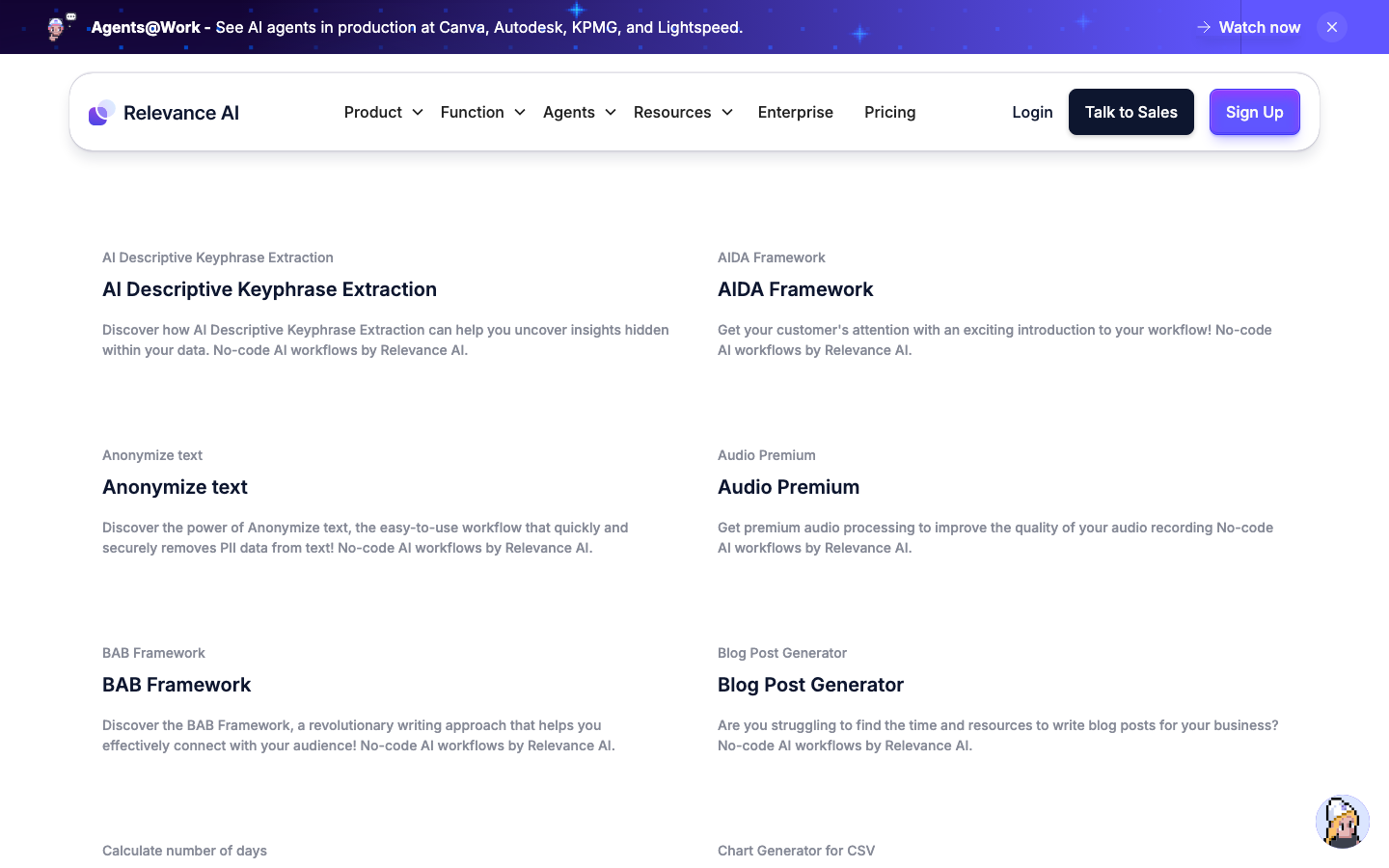
Task: Expand the Product dropdown chevron
Action: tap(418, 112)
